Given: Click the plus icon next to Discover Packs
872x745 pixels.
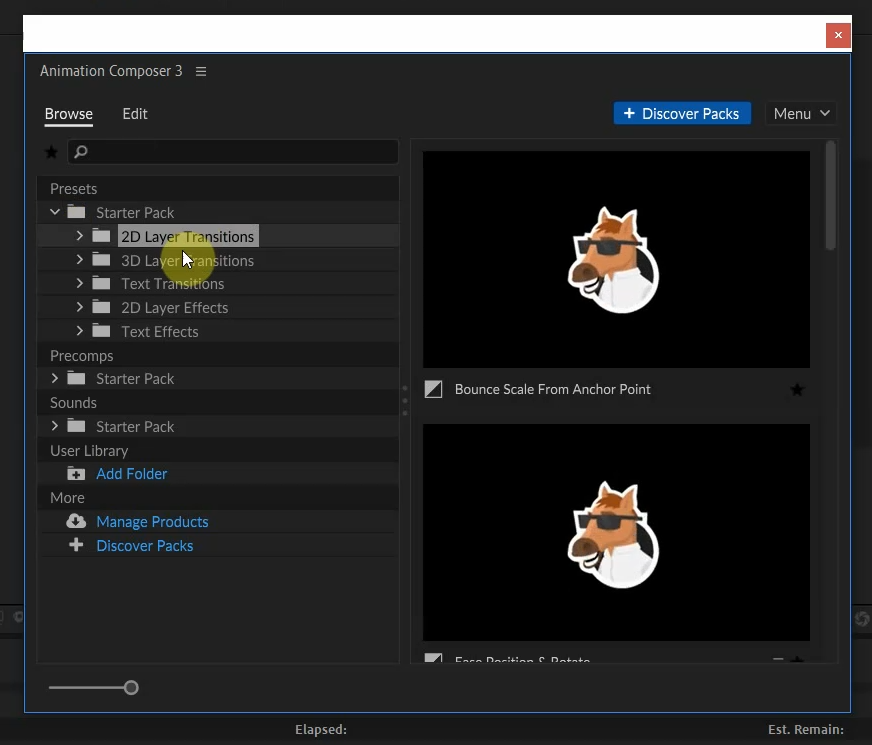Looking at the screenshot, I should [x=76, y=545].
